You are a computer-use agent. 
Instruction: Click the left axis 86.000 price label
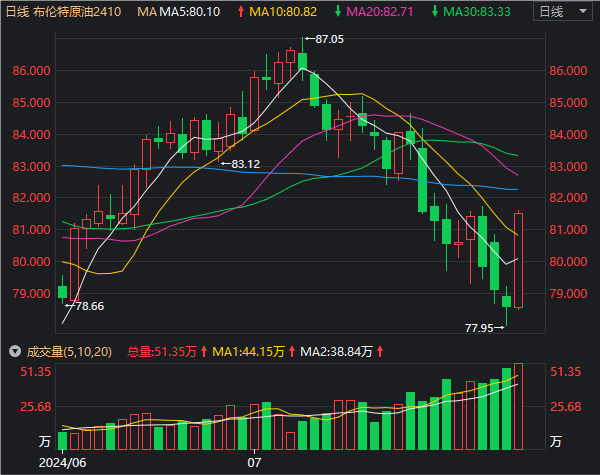pyautogui.click(x=31, y=71)
